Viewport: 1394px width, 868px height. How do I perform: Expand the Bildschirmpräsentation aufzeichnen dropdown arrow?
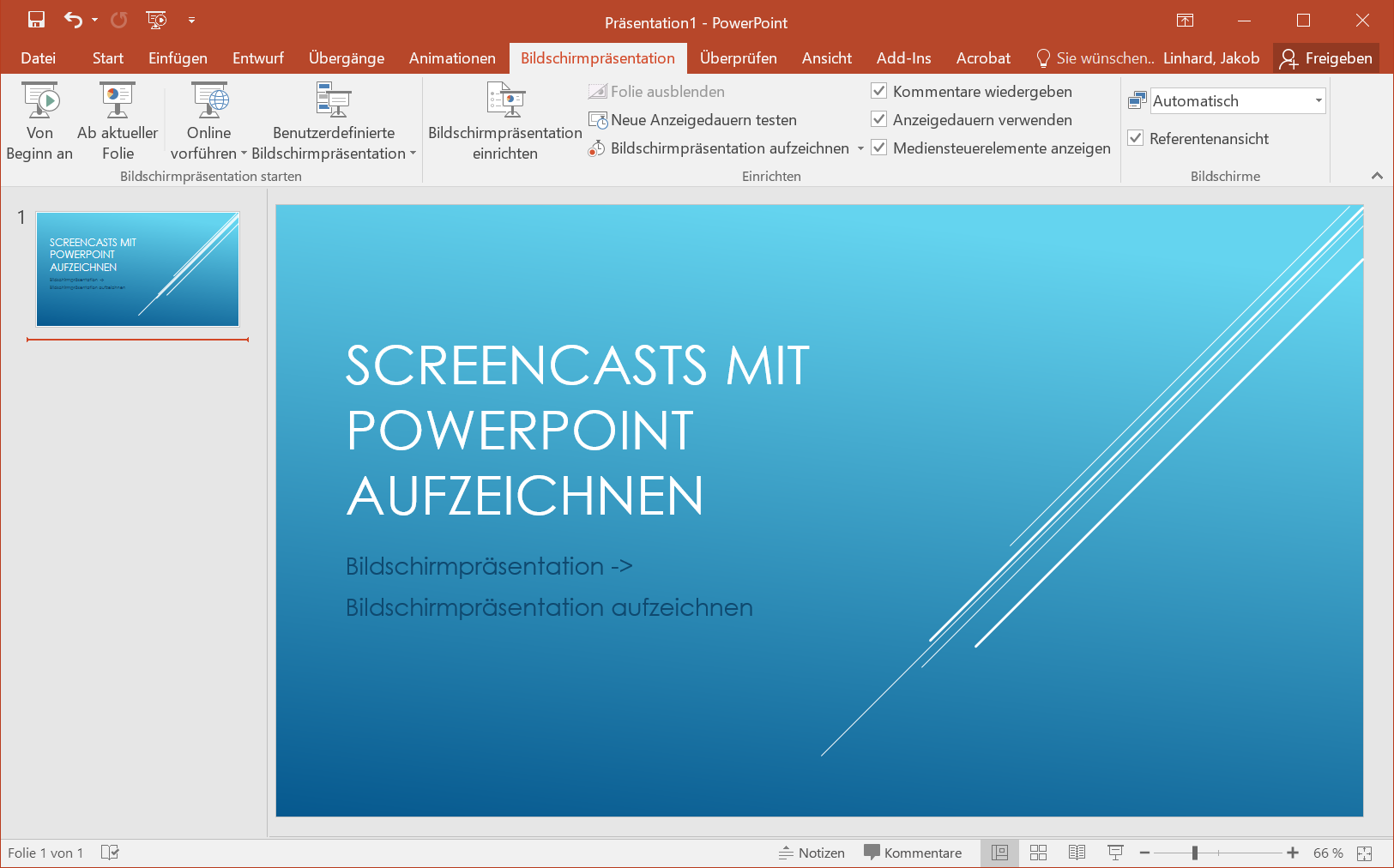(x=860, y=148)
